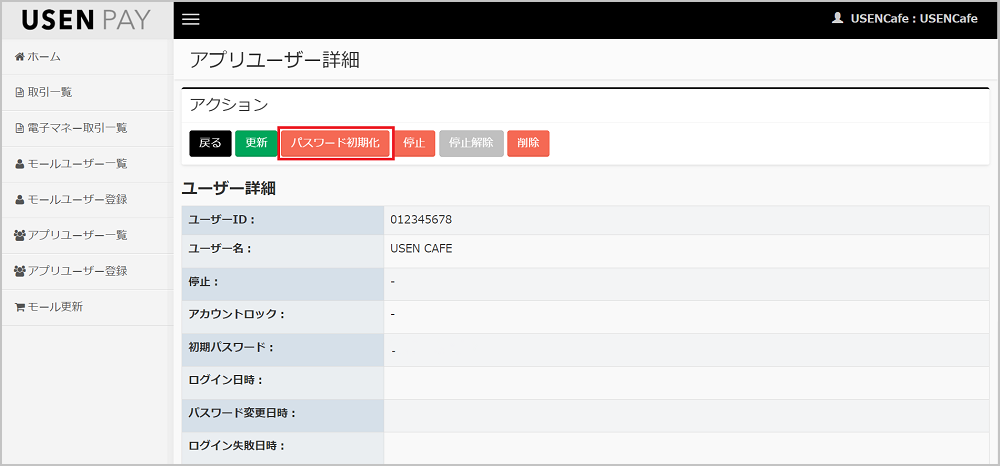
Task: Click the USEN PAY logo
Action: point(86,20)
